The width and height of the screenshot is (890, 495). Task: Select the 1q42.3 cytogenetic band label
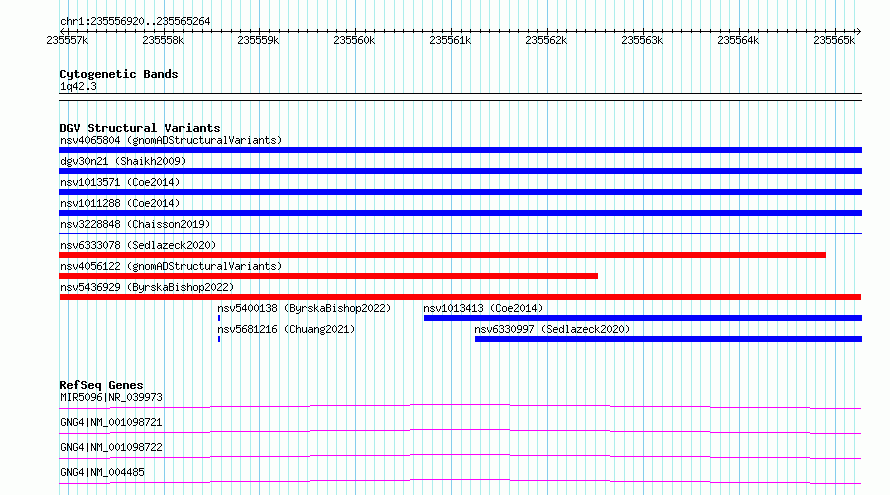click(x=78, y=87)
